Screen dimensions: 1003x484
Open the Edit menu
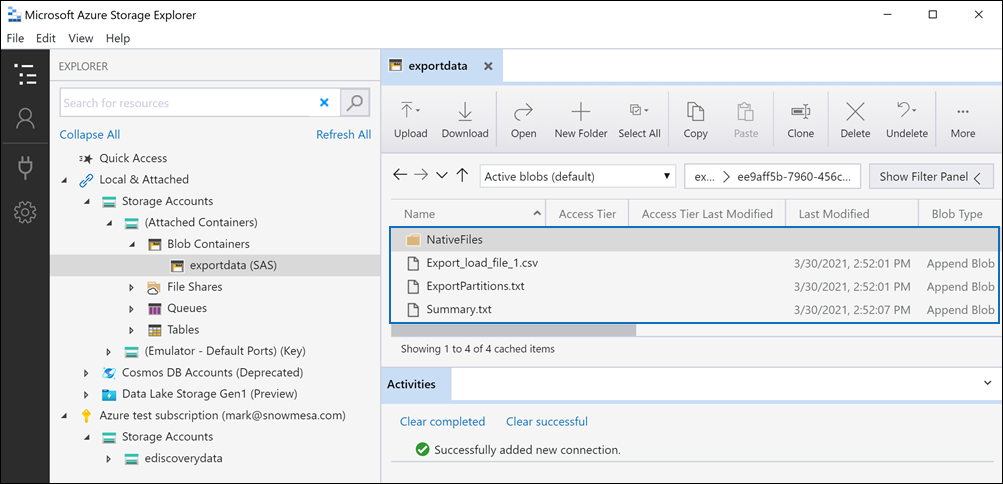pos(46,38)
